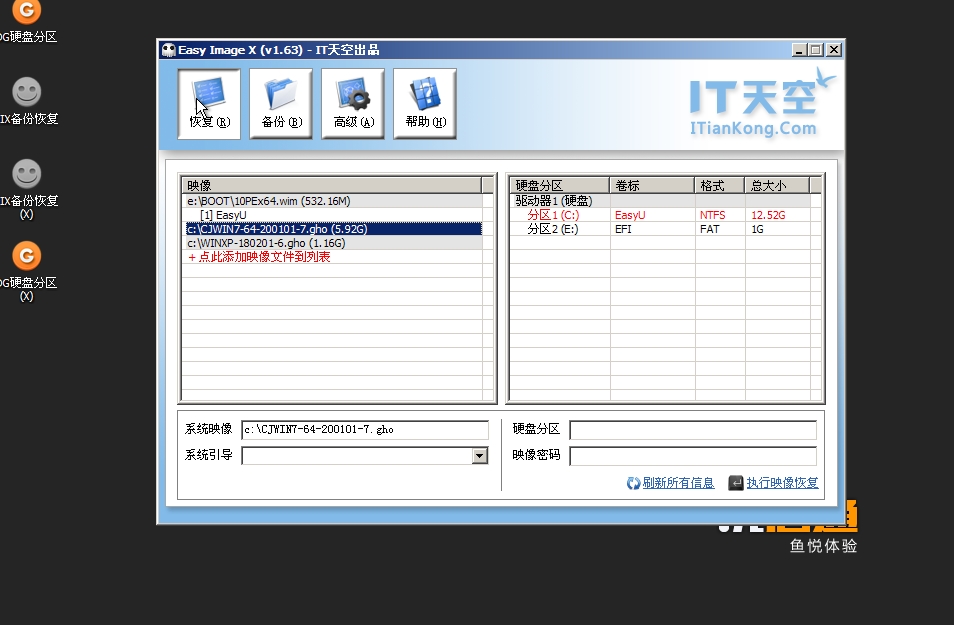
Task: Open the IX备份恢复 desktop icon
Action: pyautogui.click(x=25, y=95)
